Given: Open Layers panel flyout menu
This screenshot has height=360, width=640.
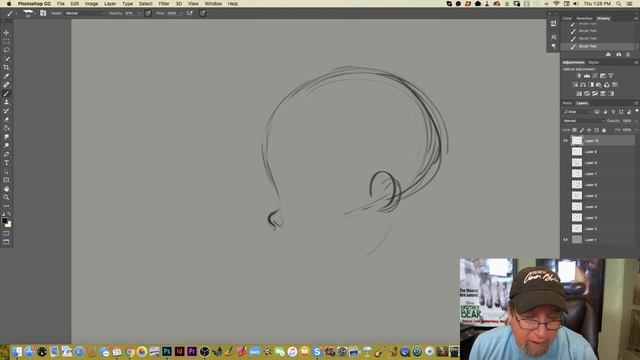Looking at the screenshot, I should click(x=636, y=103).
